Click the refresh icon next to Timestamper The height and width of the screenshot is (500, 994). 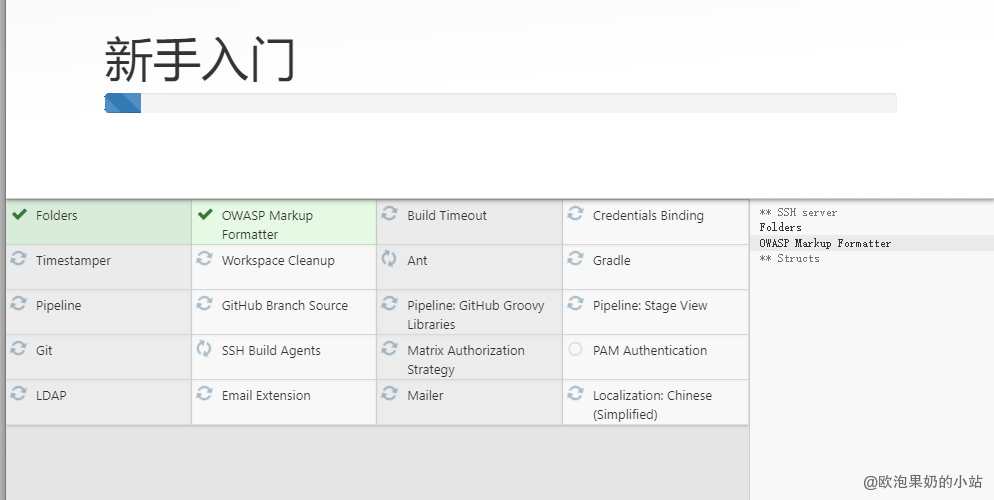18,259
